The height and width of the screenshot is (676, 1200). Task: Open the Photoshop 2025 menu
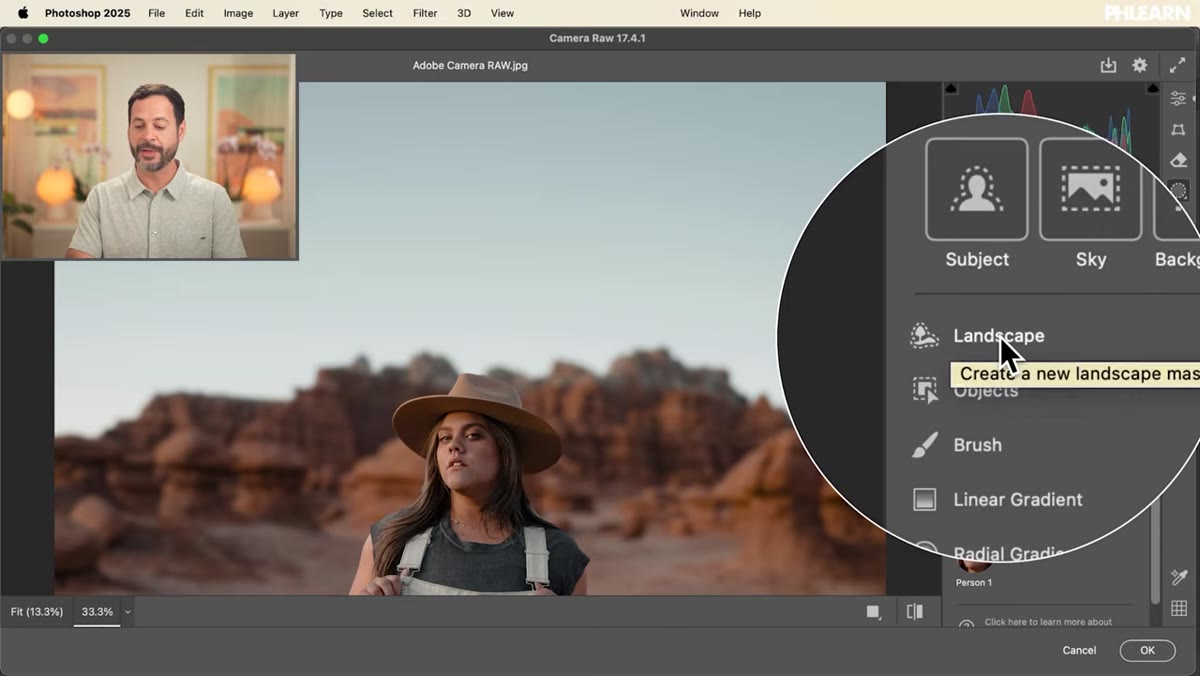(87, 13)
